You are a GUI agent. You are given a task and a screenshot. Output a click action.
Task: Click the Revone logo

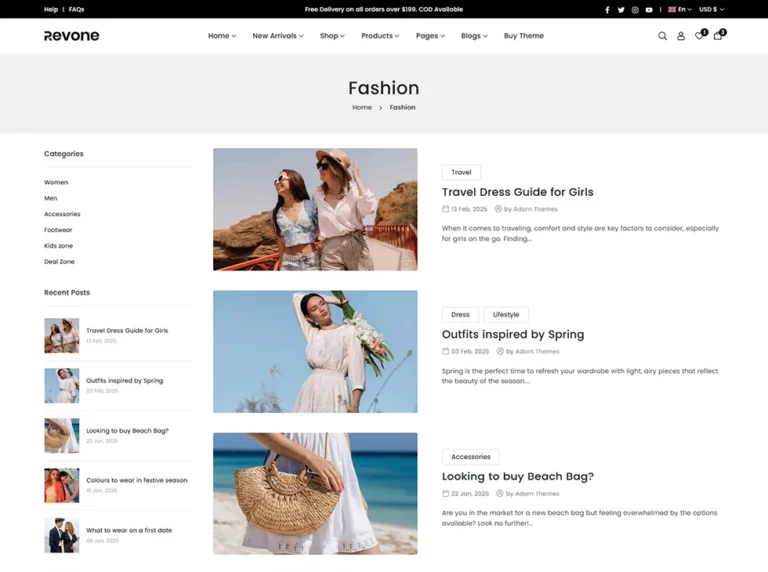(72, 36)
